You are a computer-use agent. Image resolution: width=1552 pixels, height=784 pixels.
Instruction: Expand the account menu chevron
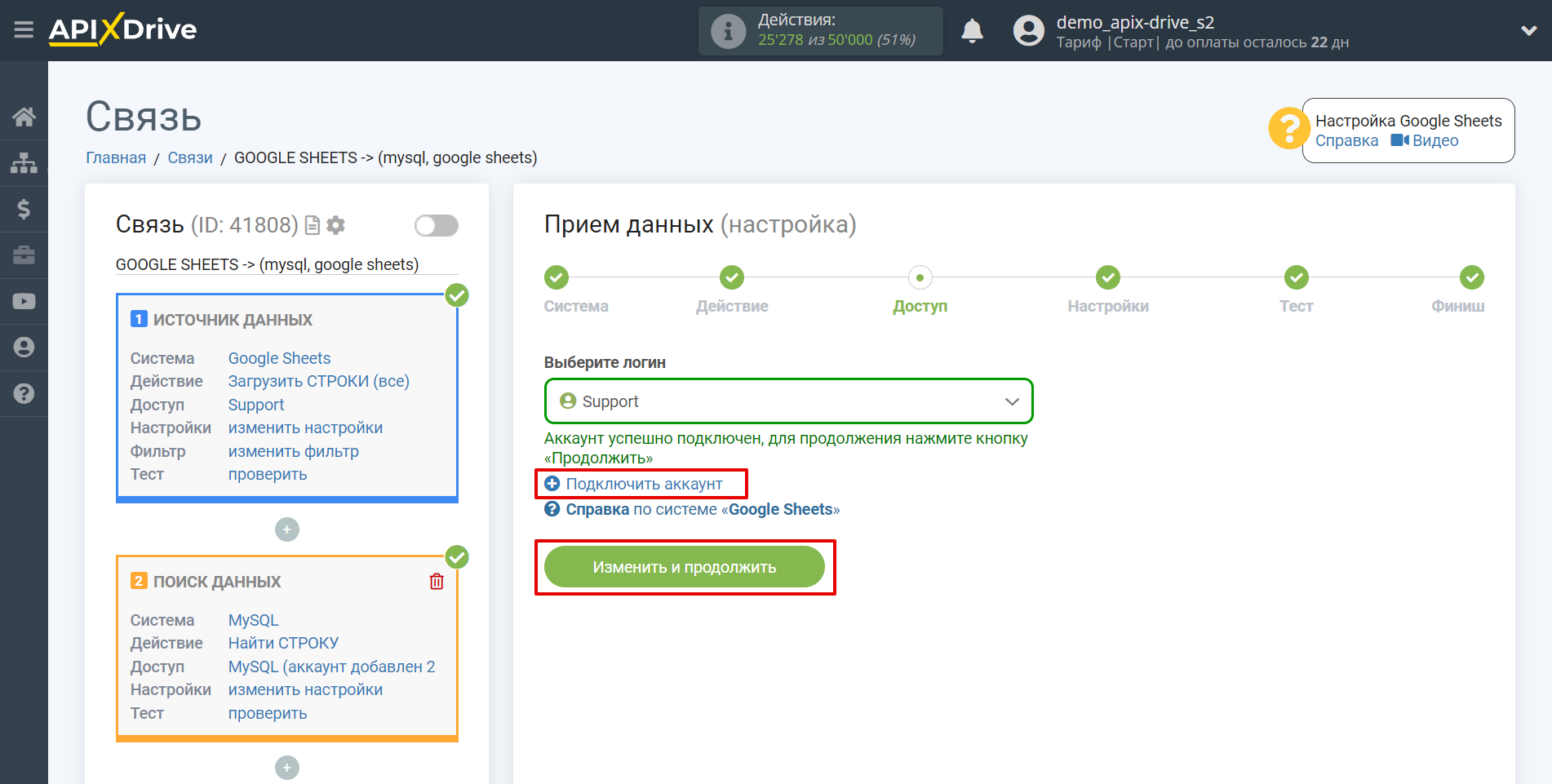click(x=1529, y=31)
